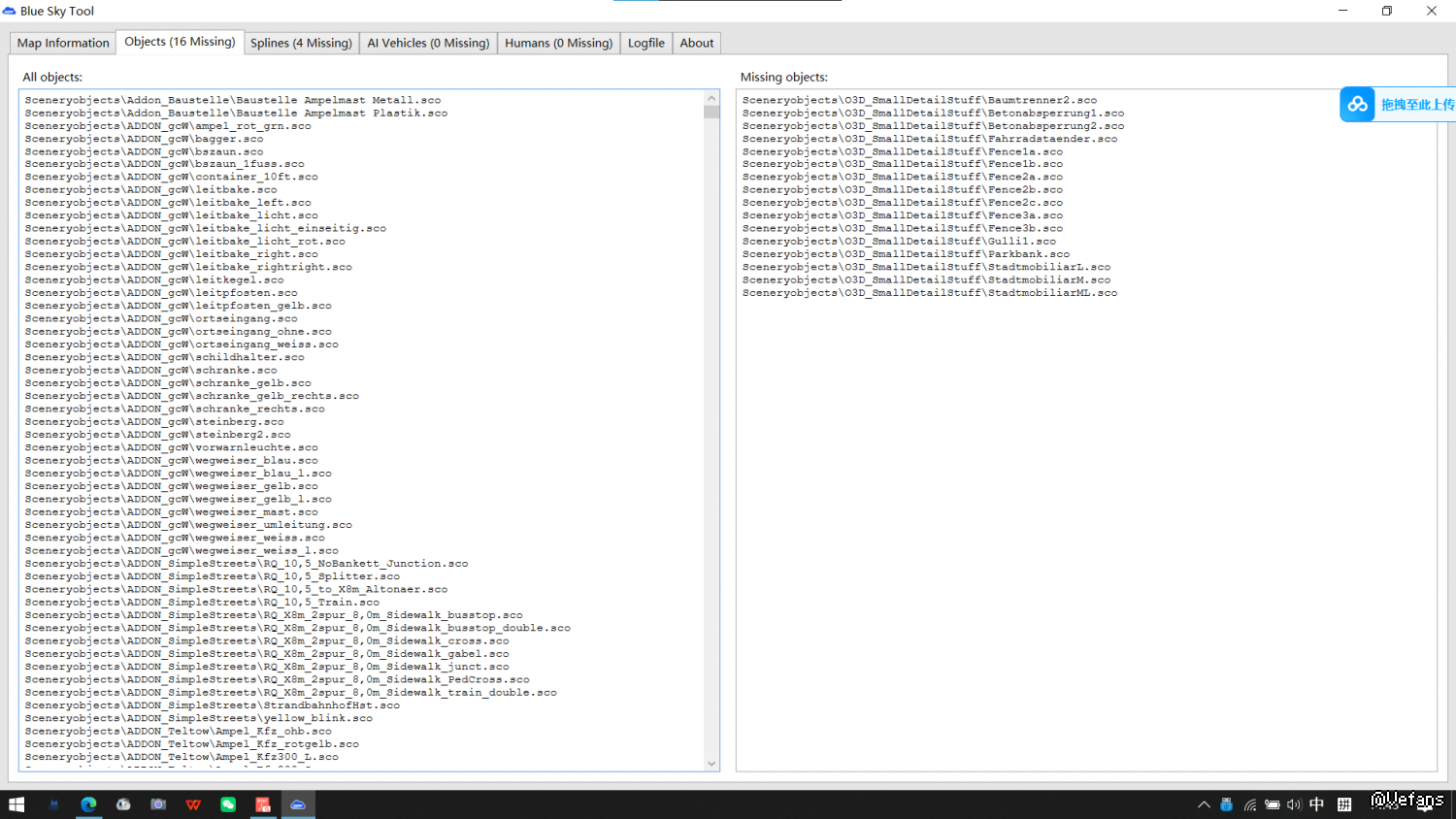Open the Logfile tab
The image size is (1456, 819).
(645, 43)
